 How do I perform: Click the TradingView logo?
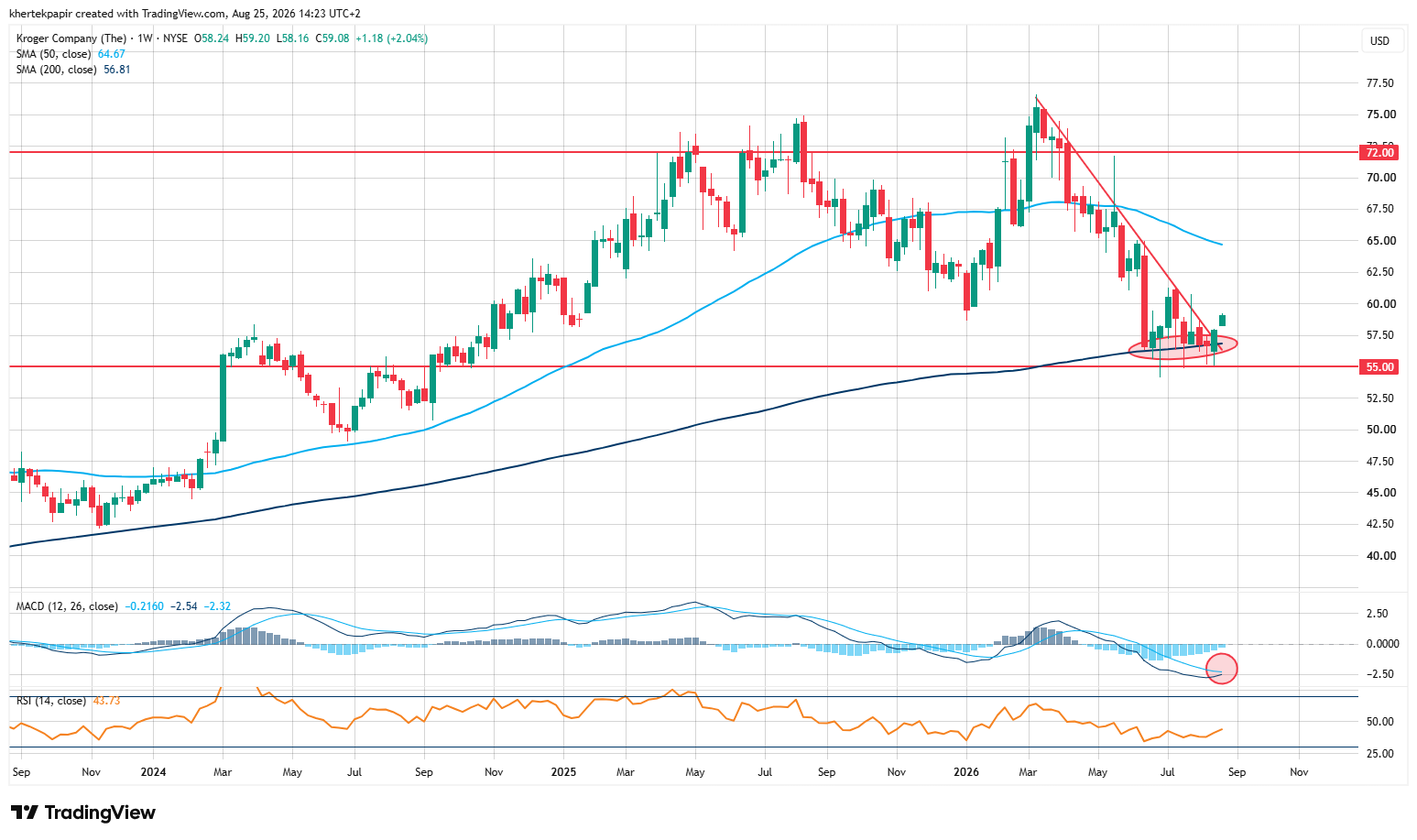83,813
